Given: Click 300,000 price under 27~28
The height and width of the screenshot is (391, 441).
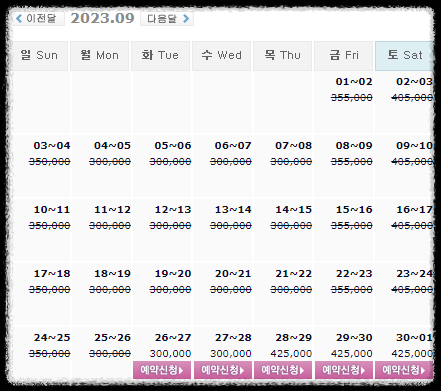Looking at the screenshot, I should 231,353.
